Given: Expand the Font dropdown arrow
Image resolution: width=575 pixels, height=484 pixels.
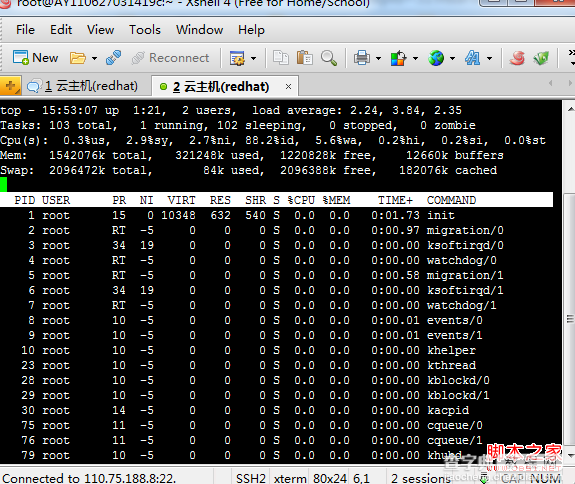Looking at the screenshot, I should point(489,58).
